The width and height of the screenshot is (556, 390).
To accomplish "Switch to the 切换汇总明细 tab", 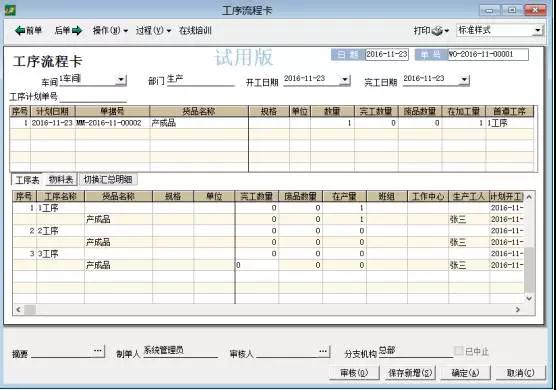I will pos(108,180).
